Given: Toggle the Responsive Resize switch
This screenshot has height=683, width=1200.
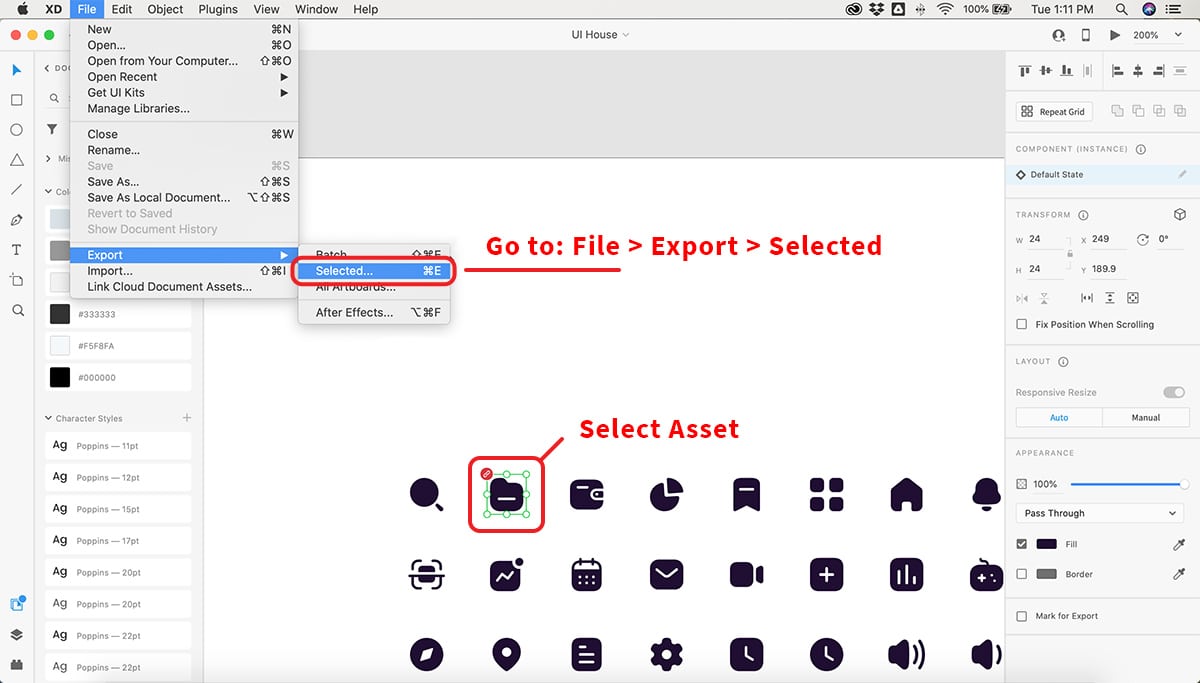Looking at the screenshot, I should pyautogui.click(x=1173, y=392).
